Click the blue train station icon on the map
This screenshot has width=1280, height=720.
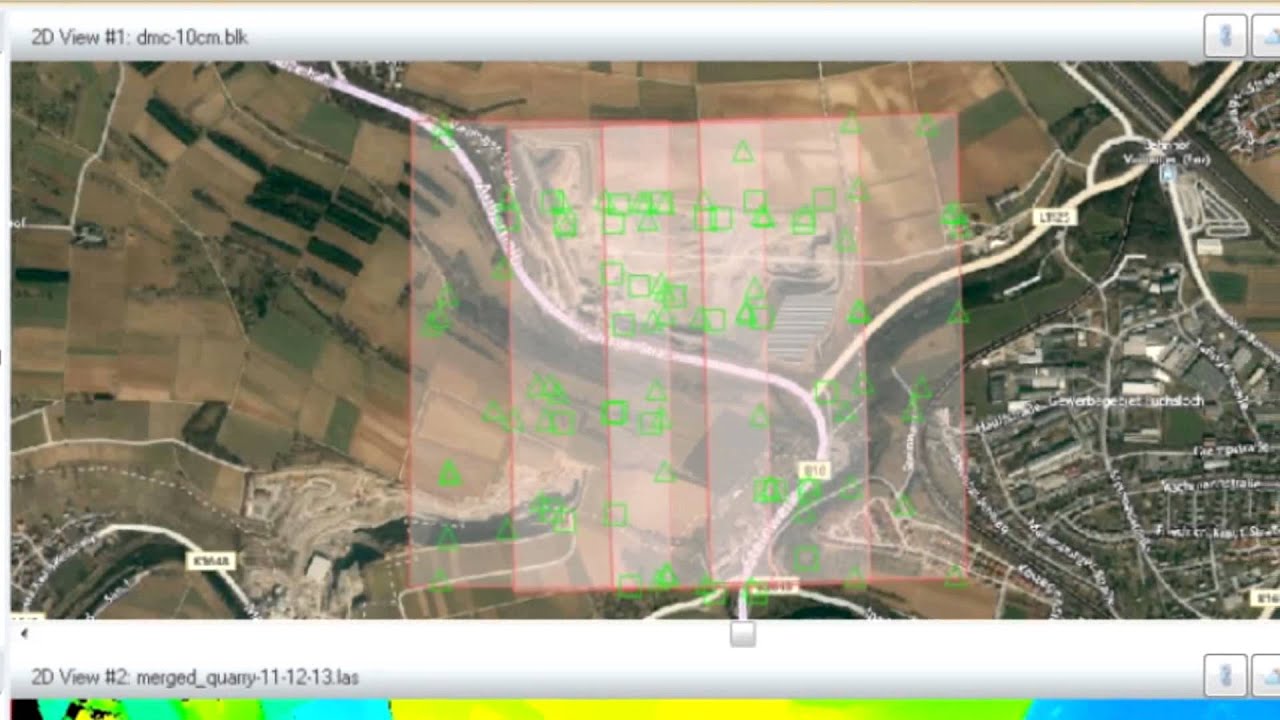(1169, 174)
